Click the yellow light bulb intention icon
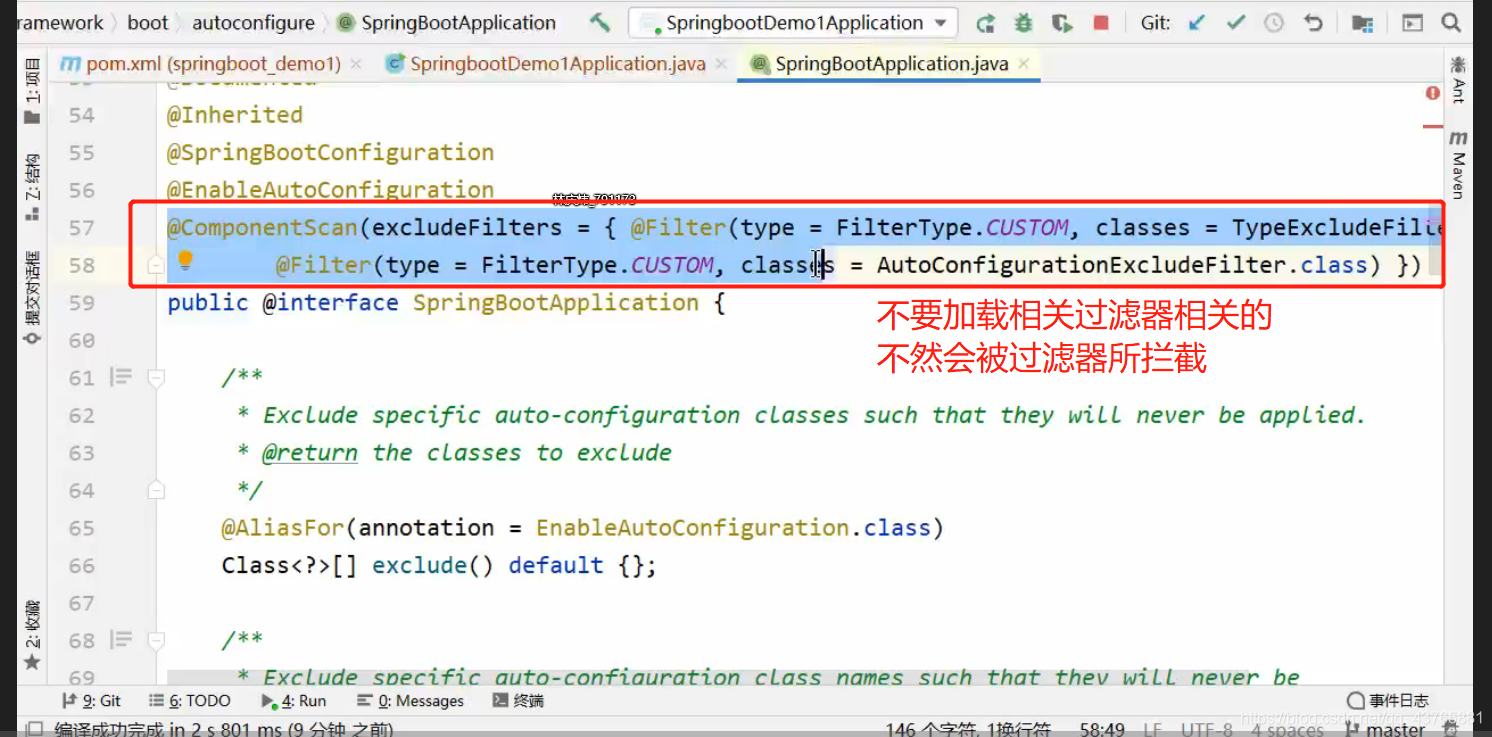 (185, 261)
